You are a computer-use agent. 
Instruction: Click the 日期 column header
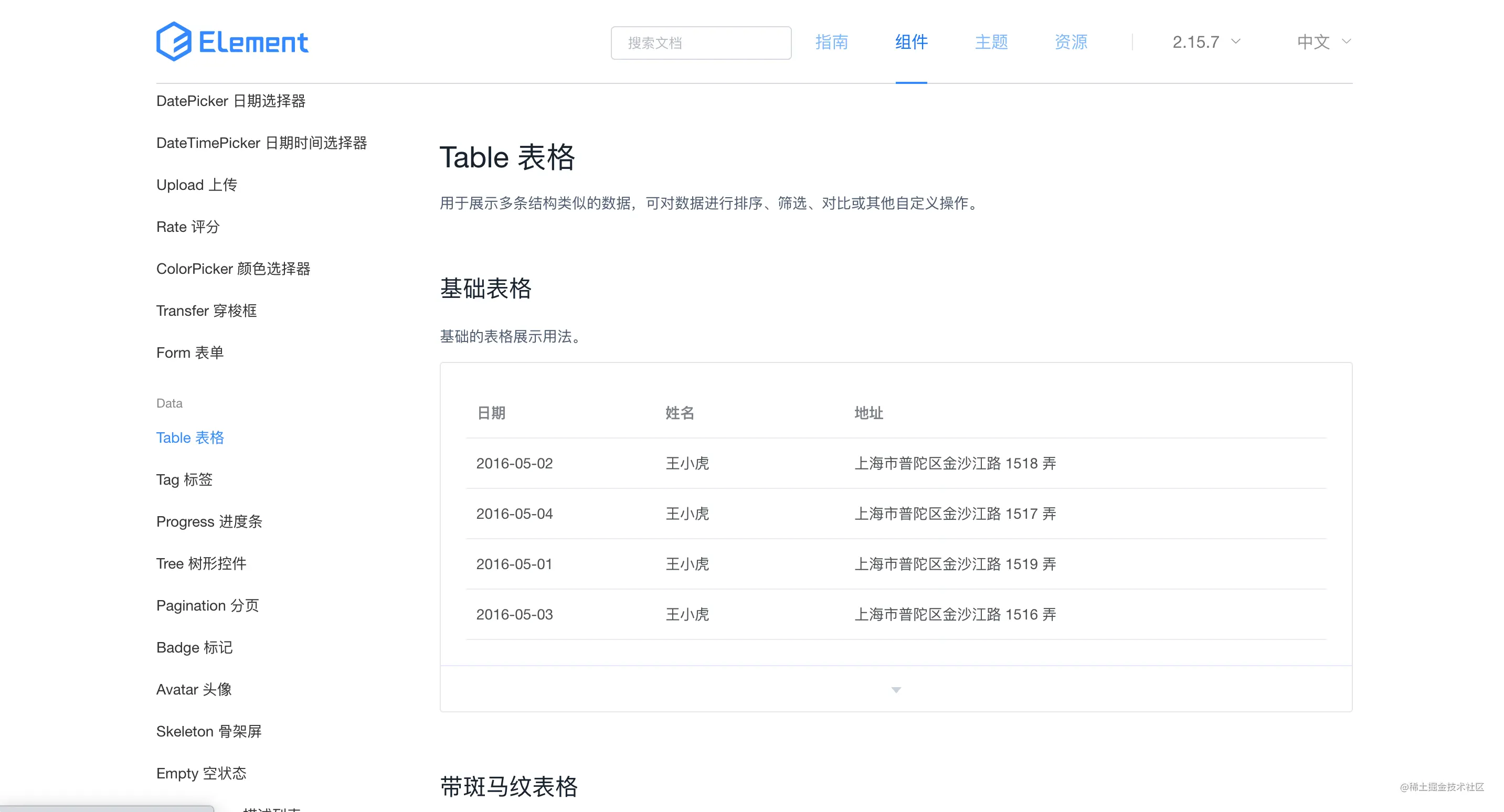pyautogui.click(x=491, y=413)
